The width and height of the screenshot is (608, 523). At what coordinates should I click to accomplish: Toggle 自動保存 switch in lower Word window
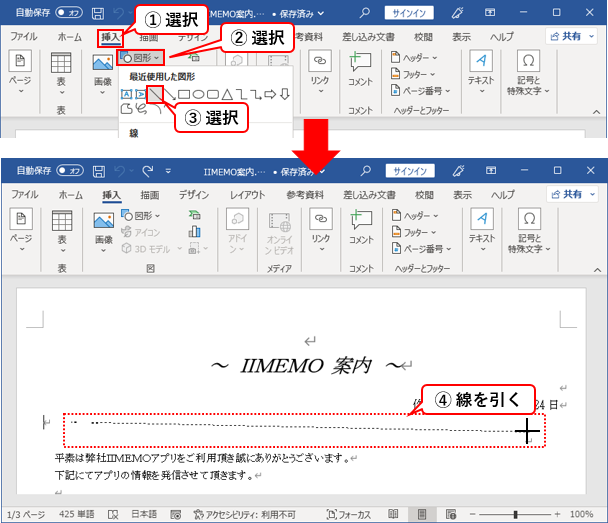(70, 171)
